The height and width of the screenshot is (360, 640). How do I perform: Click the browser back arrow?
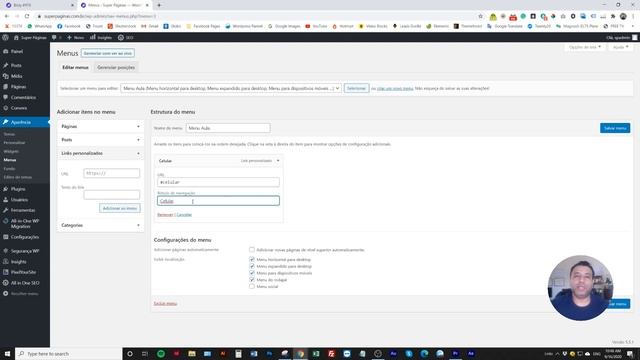(x=7, y=16)
